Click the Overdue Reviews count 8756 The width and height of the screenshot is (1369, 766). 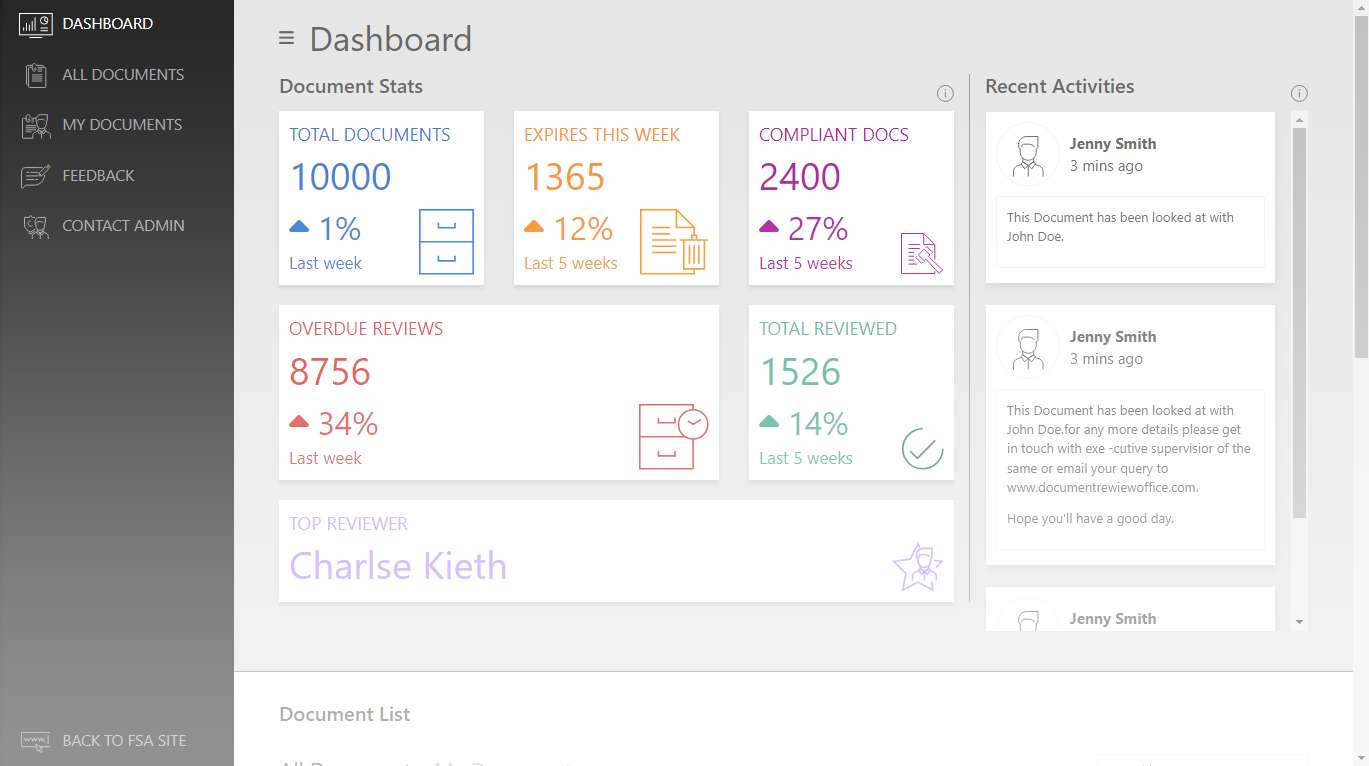(x=330, y=372)
